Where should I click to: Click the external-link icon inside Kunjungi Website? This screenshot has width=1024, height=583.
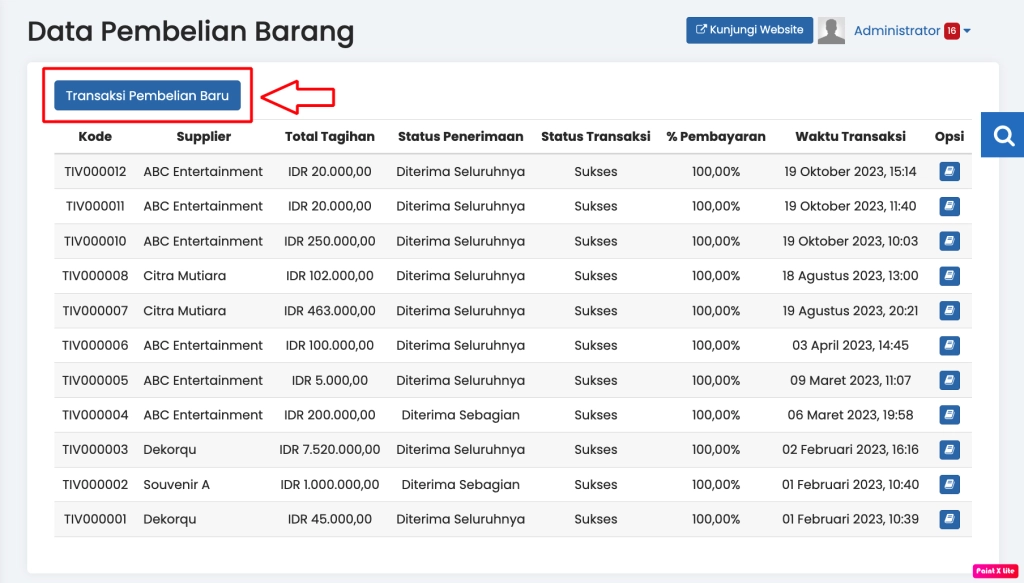[700, 29]
